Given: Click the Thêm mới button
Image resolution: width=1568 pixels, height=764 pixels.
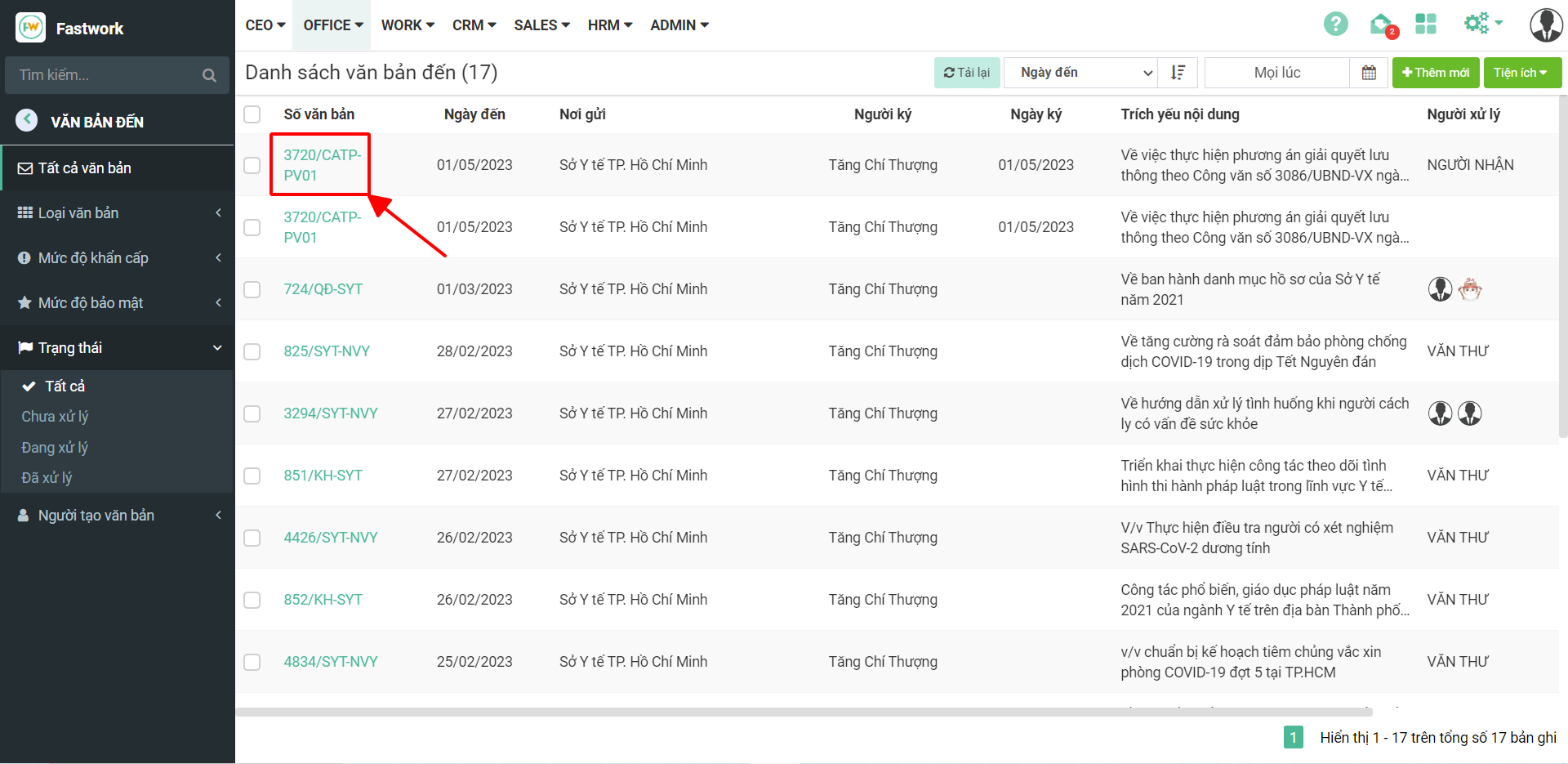Looking at the screenshot, I should pos(1436,73).
